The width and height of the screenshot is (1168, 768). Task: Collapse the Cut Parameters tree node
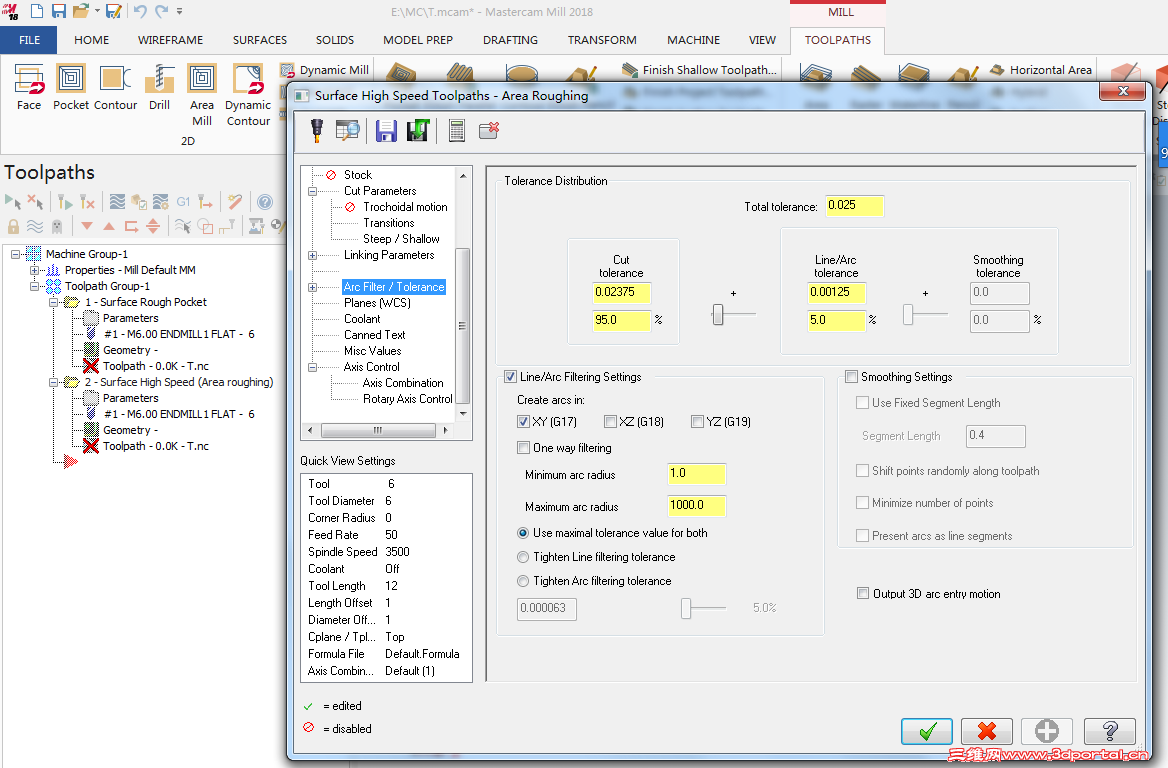point(312,191)
